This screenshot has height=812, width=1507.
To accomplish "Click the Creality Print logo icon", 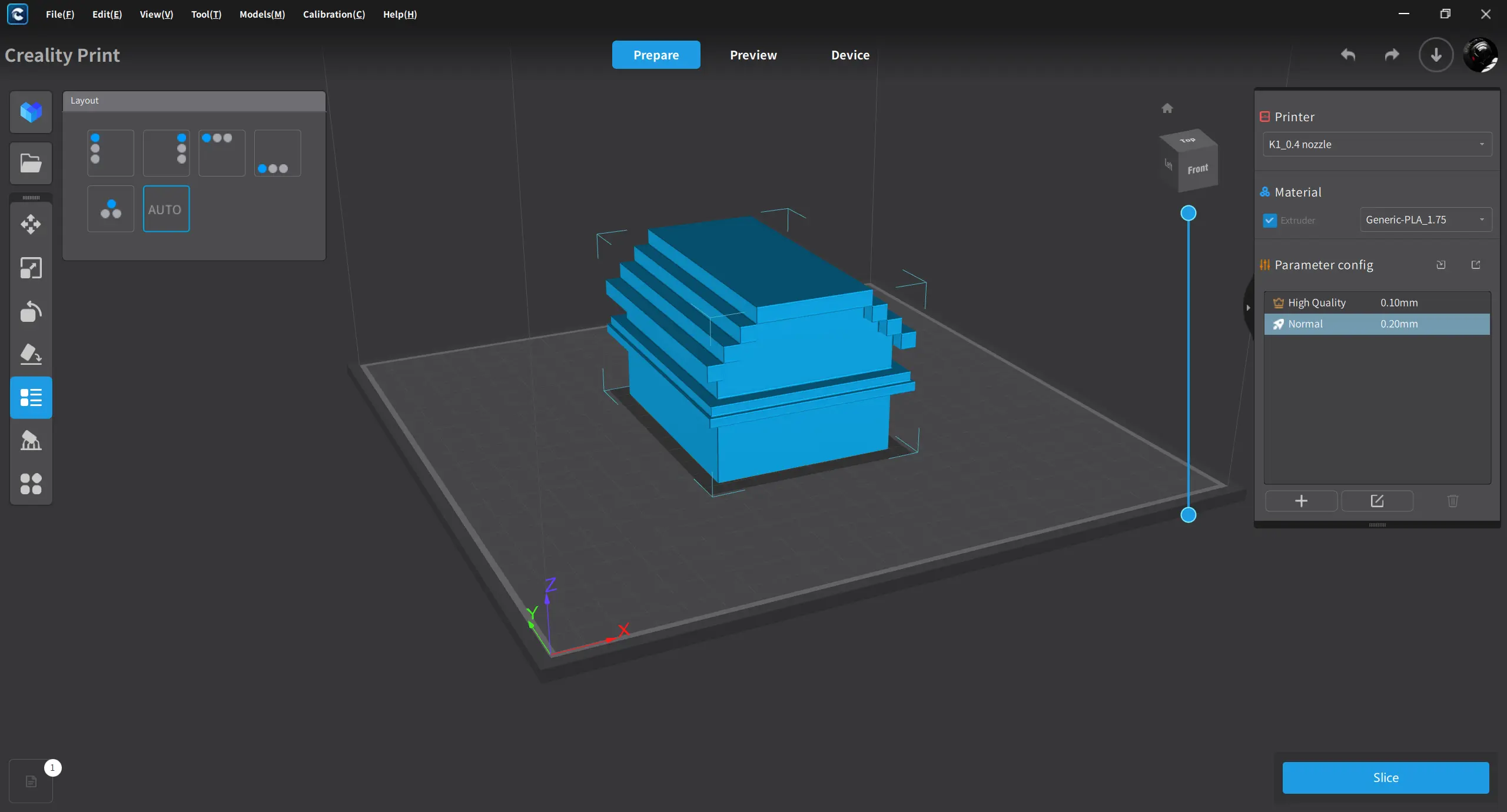I will (18, 14).
